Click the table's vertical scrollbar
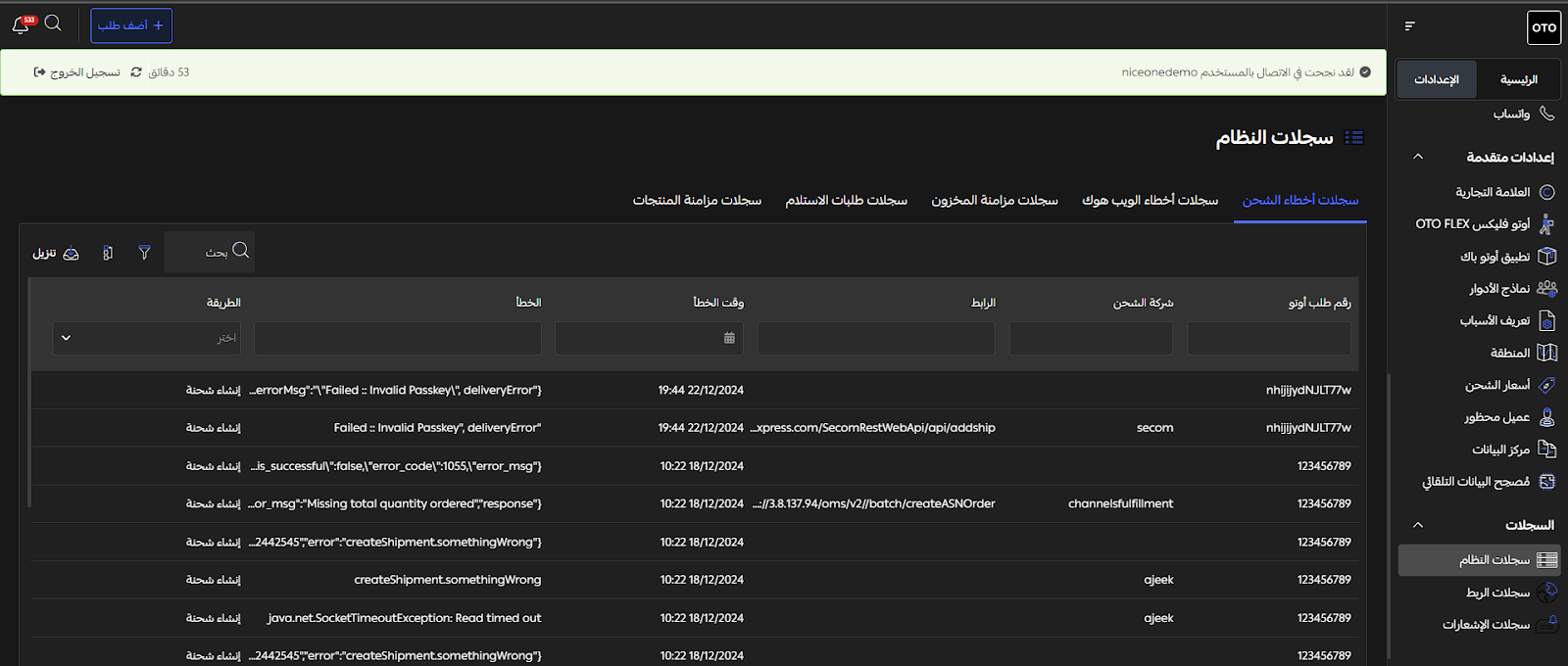 tap(29, 392)
